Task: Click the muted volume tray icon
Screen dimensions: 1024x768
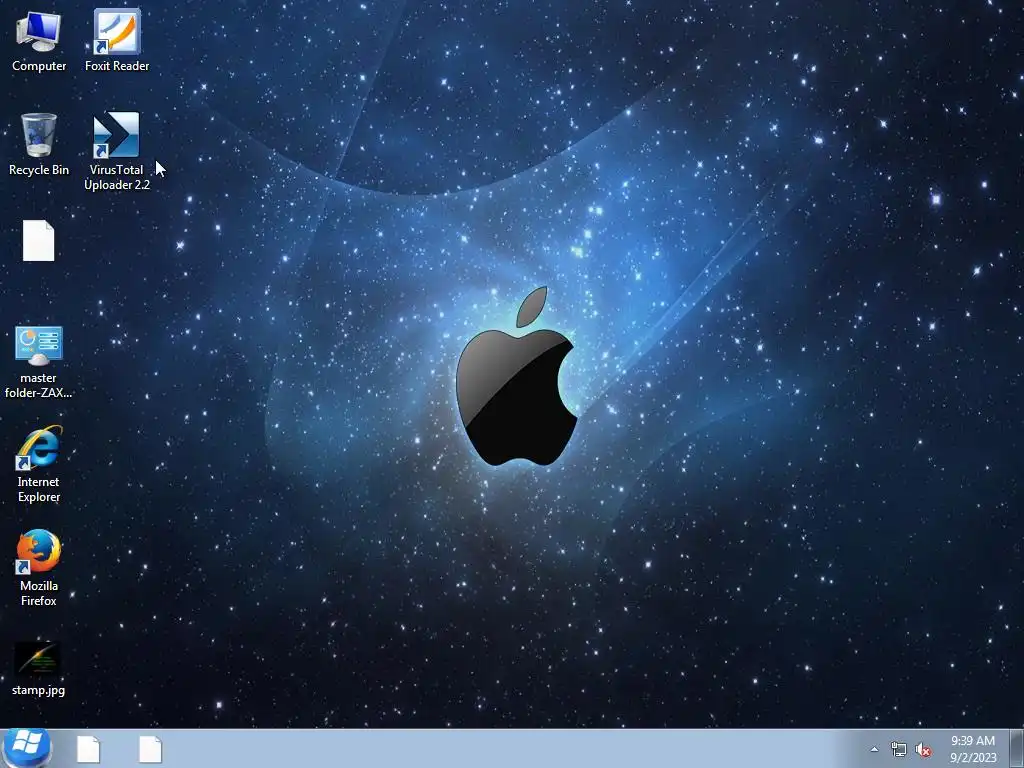Action: [923, 750]
